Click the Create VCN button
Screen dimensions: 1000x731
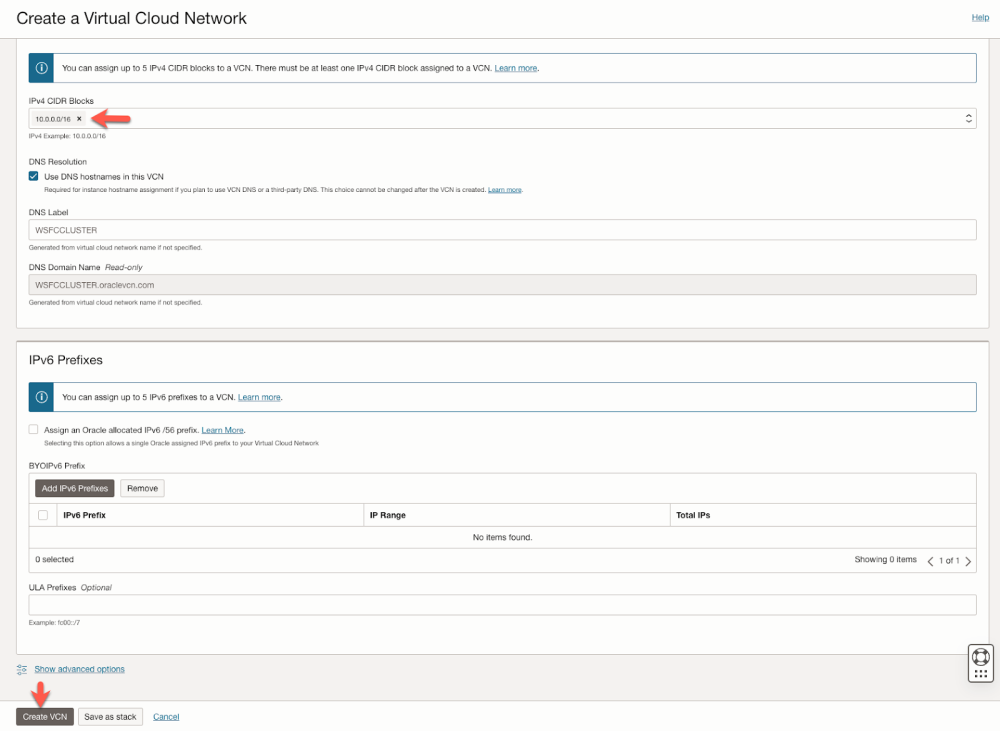click(45, 717)
